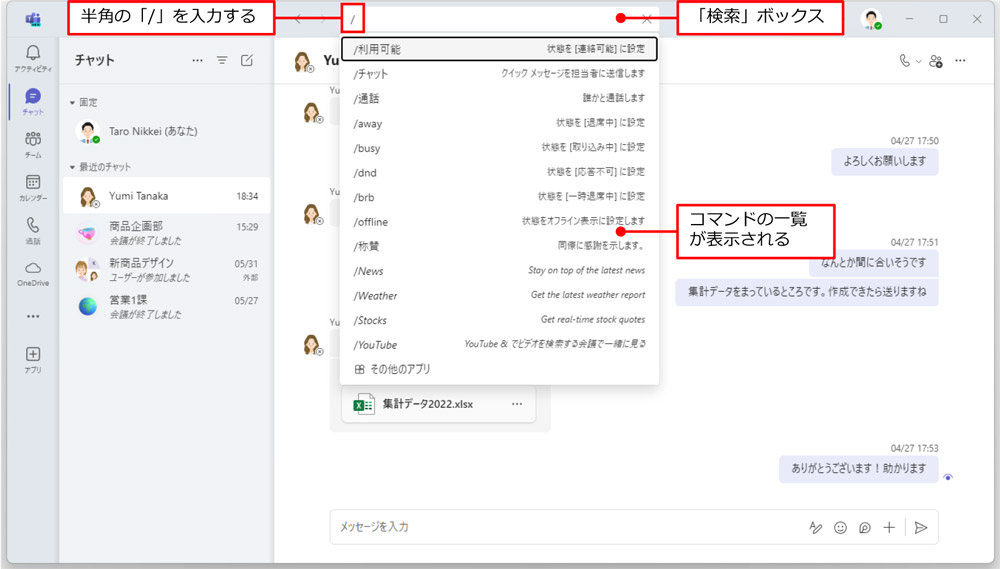This screenshot has height=569, width=1000.
Task: Open call options dropdown arrow
Action: 918,61
